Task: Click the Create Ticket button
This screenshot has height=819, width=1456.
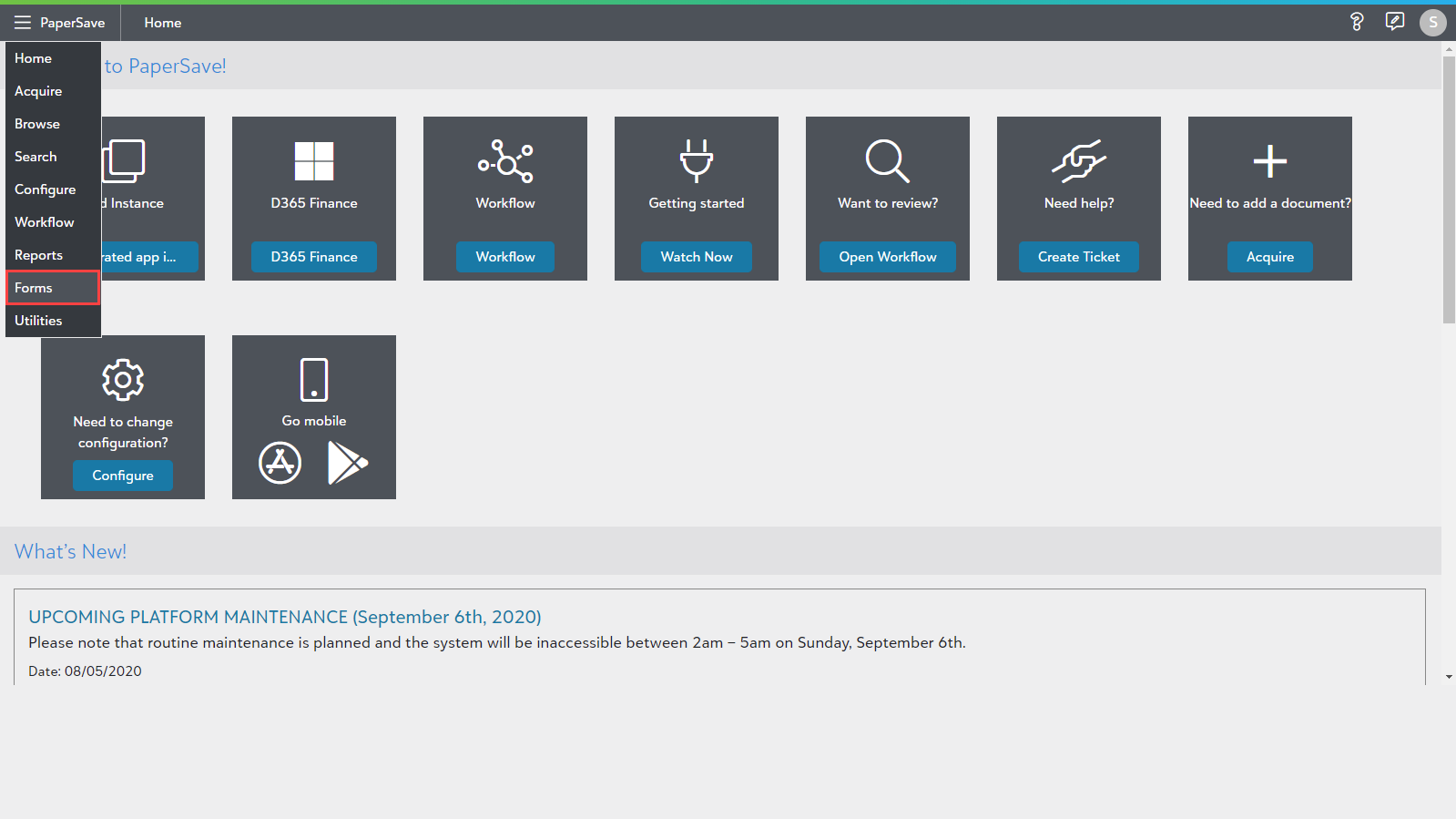Action: tap(1078, 257)
